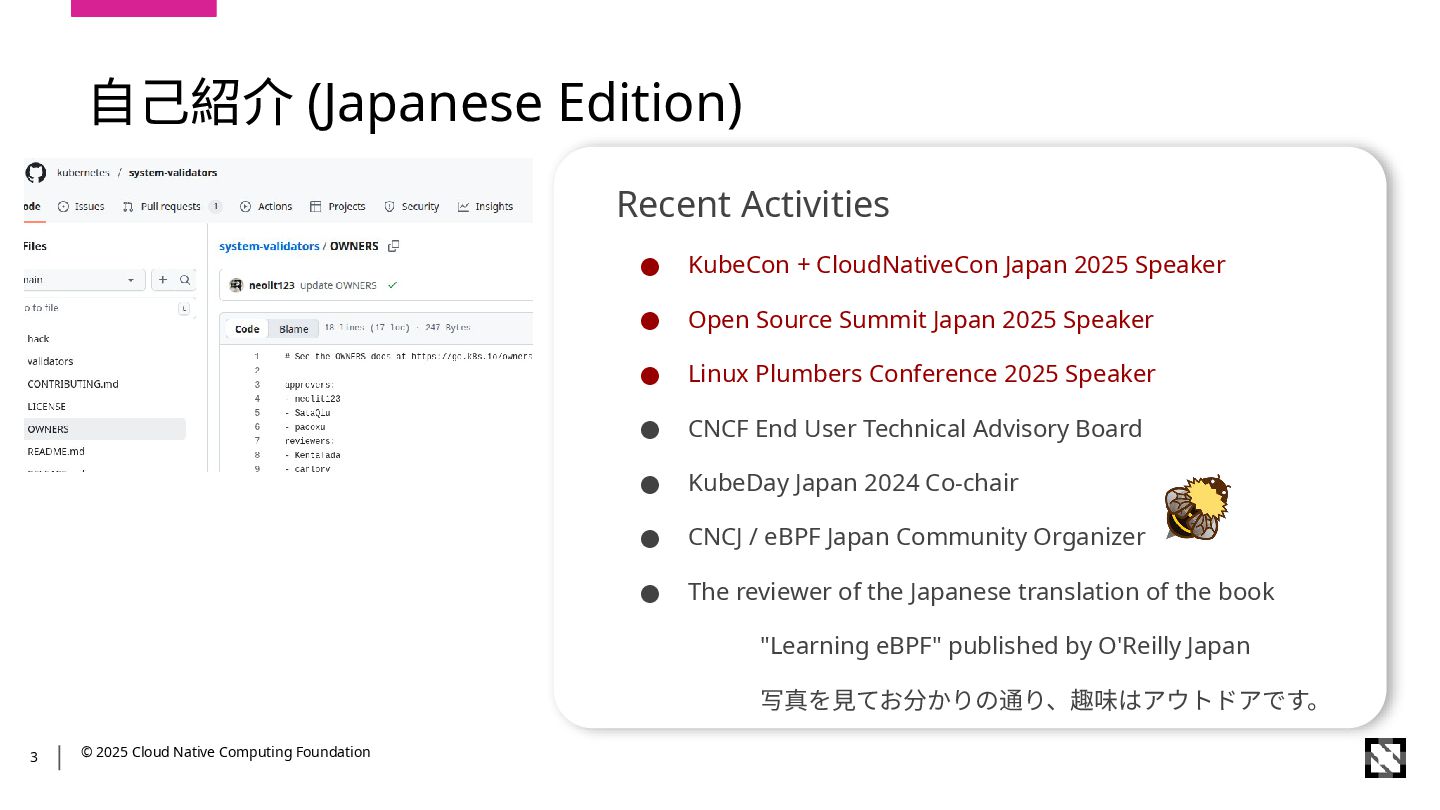The height and width of the screenshot is (810, 1440).
Task: Click the Actions tab play icon
Action: (x=245, y=207)
